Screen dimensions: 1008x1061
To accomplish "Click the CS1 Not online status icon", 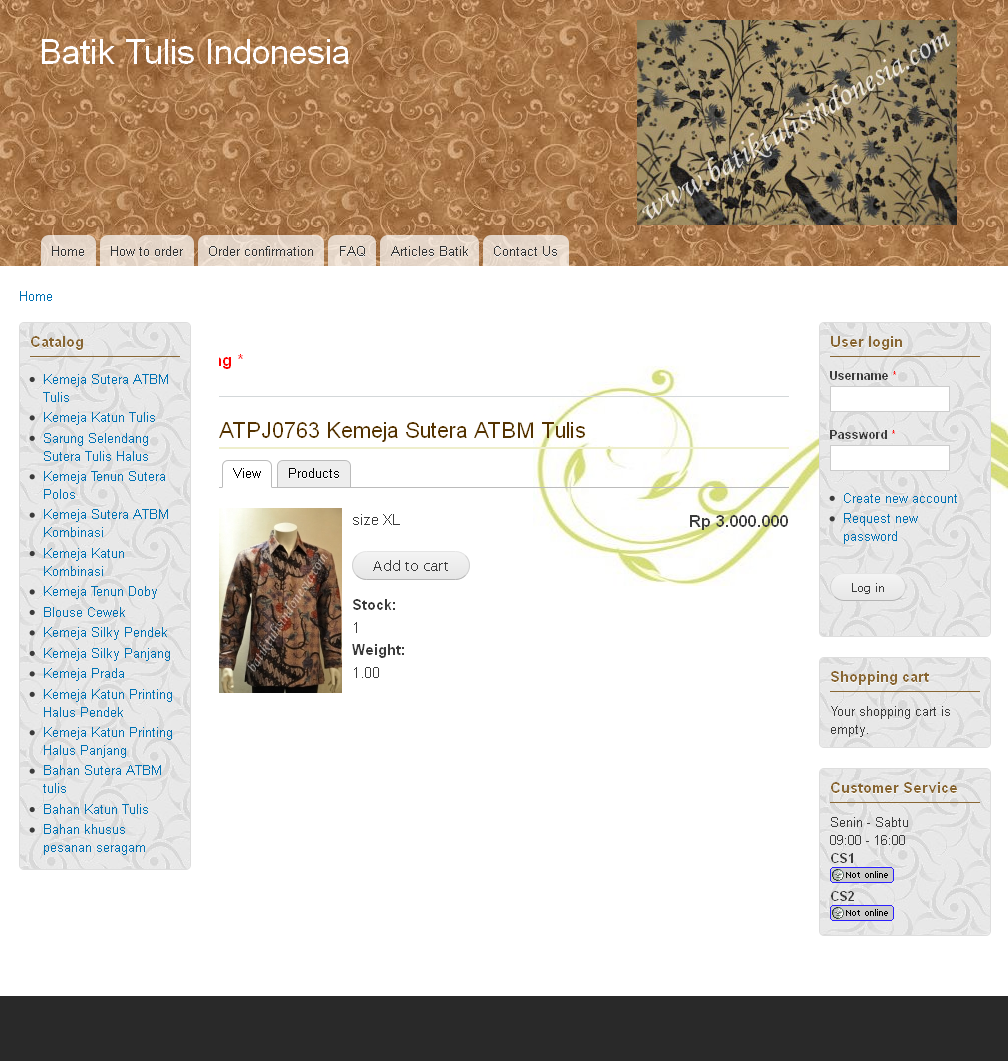I will 861,875.
